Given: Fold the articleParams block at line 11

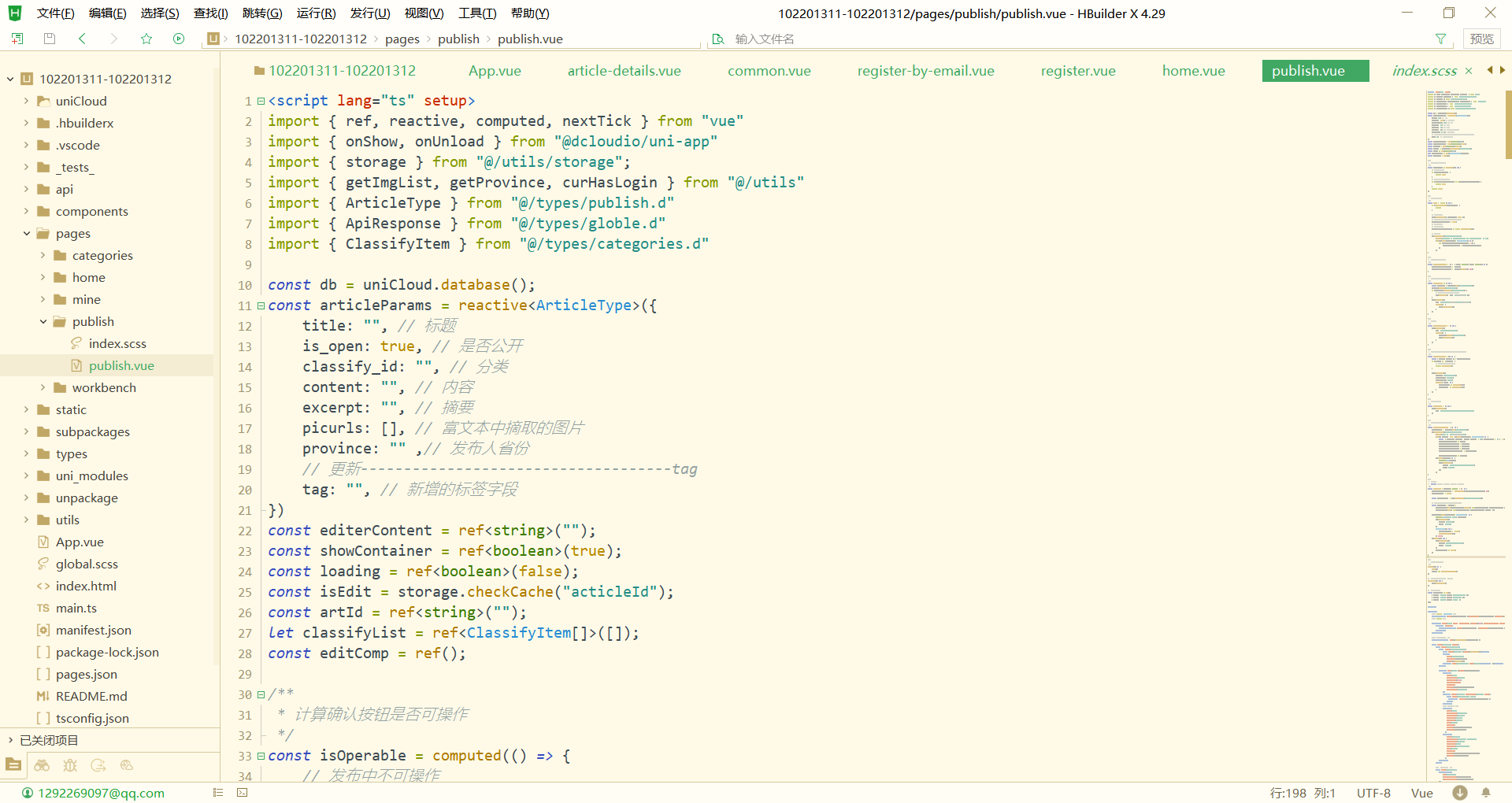Looking at the screenshot, I should coord(261,305).
